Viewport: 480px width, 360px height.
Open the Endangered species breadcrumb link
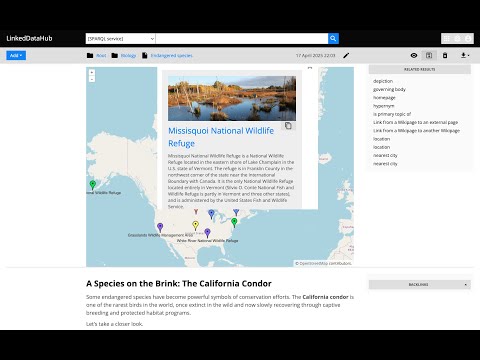tap(172, 56)
